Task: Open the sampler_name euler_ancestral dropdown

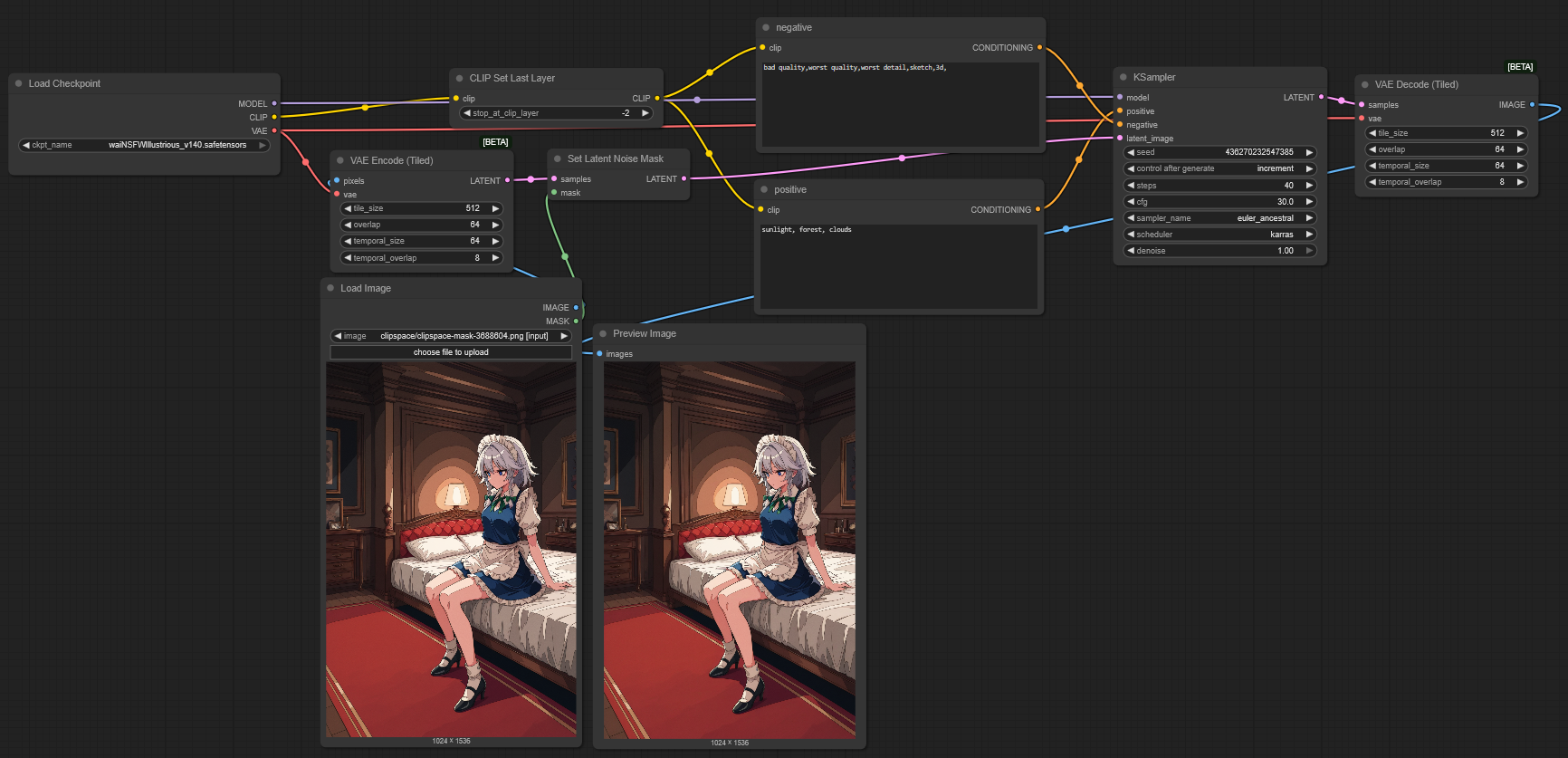Action: [1220, 218]
